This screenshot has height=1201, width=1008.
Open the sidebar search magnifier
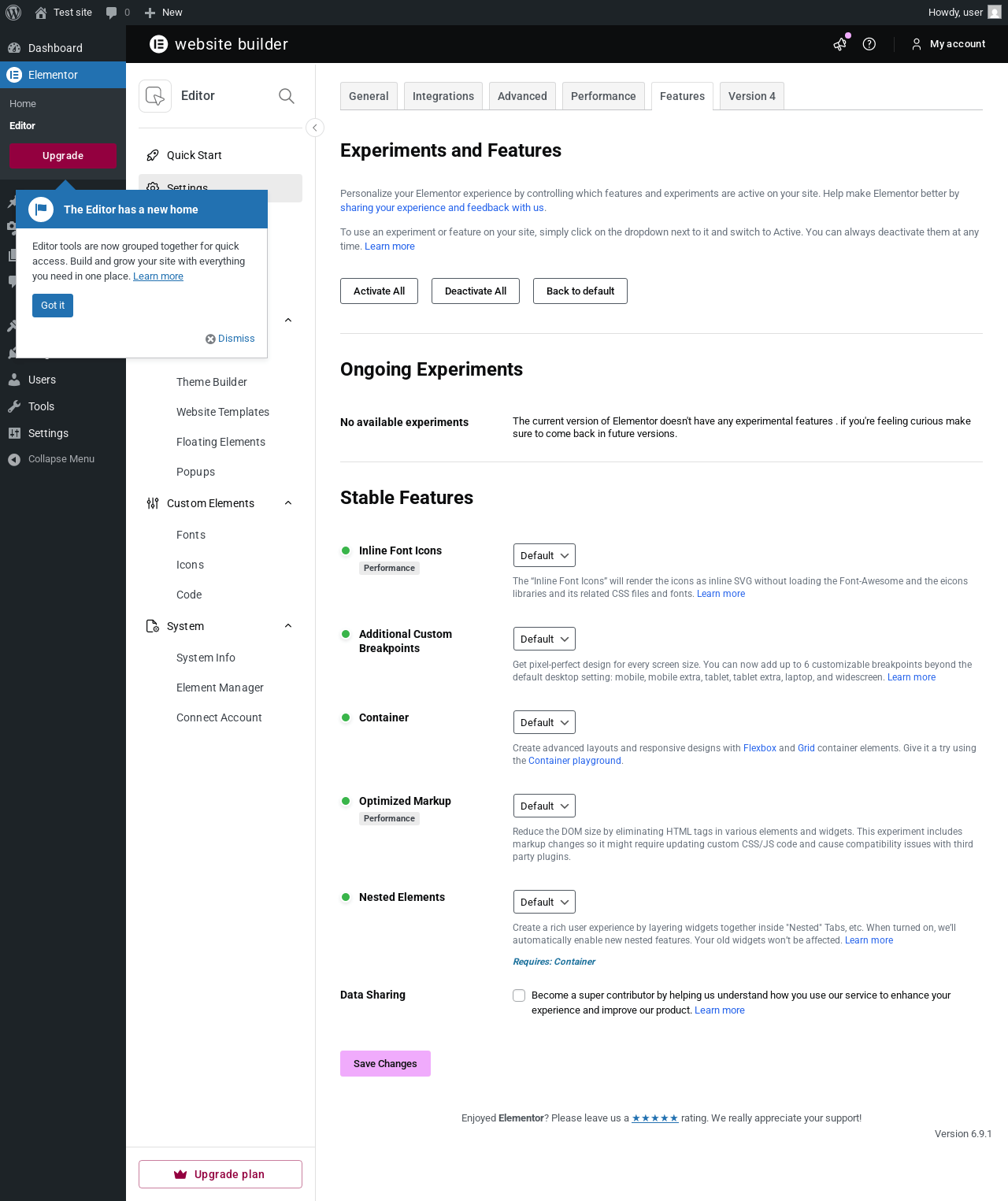pyautogui.click(x=287, y=96)
